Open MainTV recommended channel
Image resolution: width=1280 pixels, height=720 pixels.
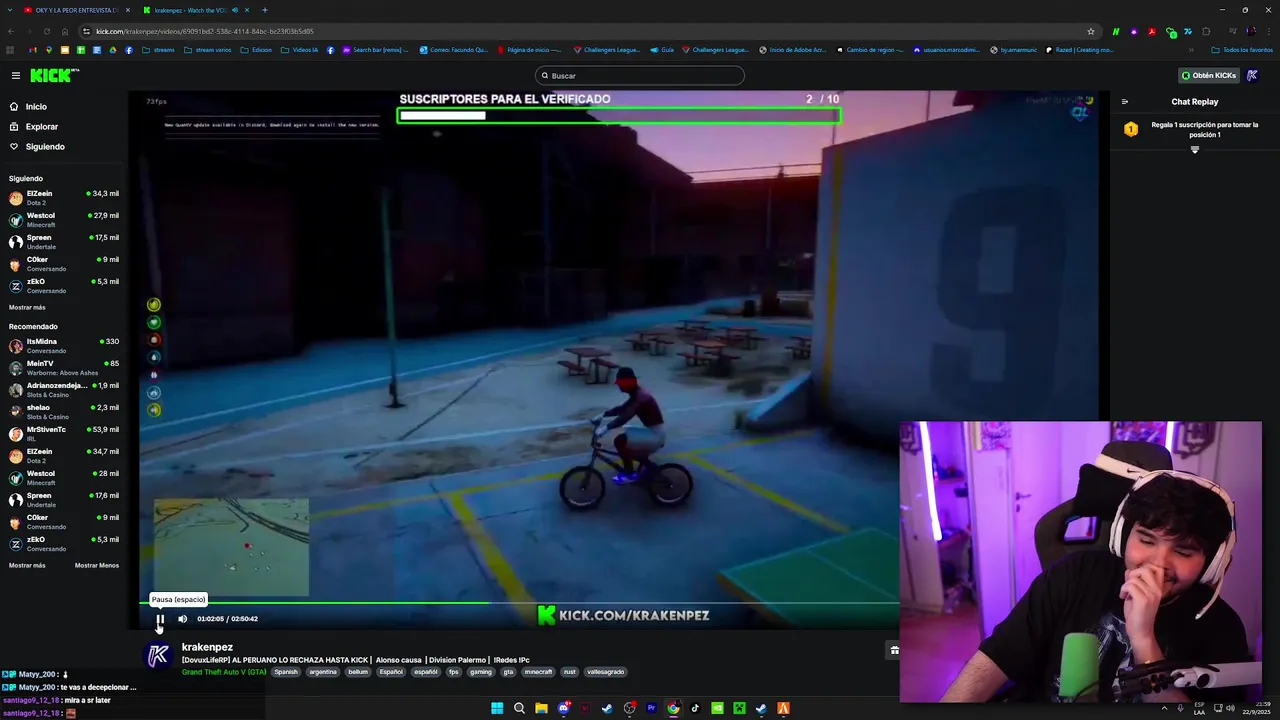point(64,368)
